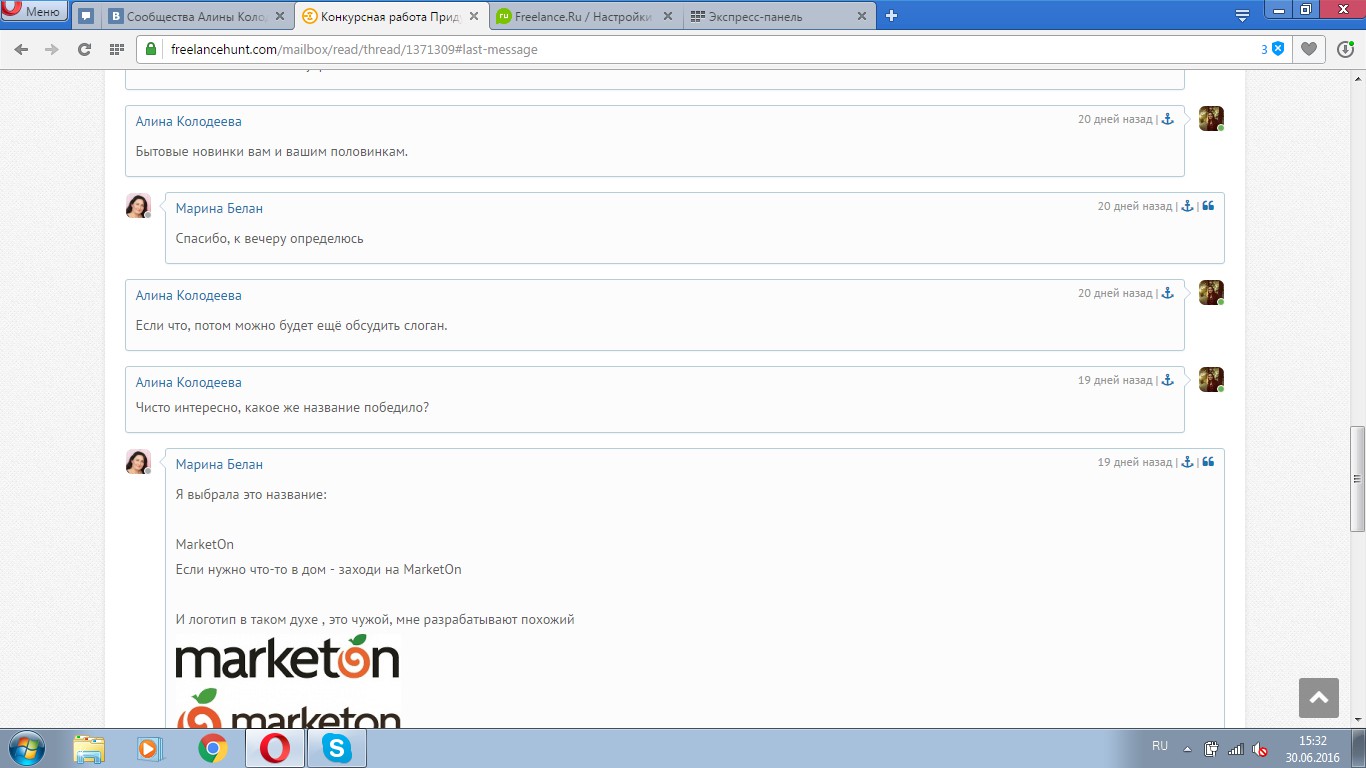The image size is (1366, 768).
Task: Open Windows Explorer from the taskbar
Action: (89, 748)
